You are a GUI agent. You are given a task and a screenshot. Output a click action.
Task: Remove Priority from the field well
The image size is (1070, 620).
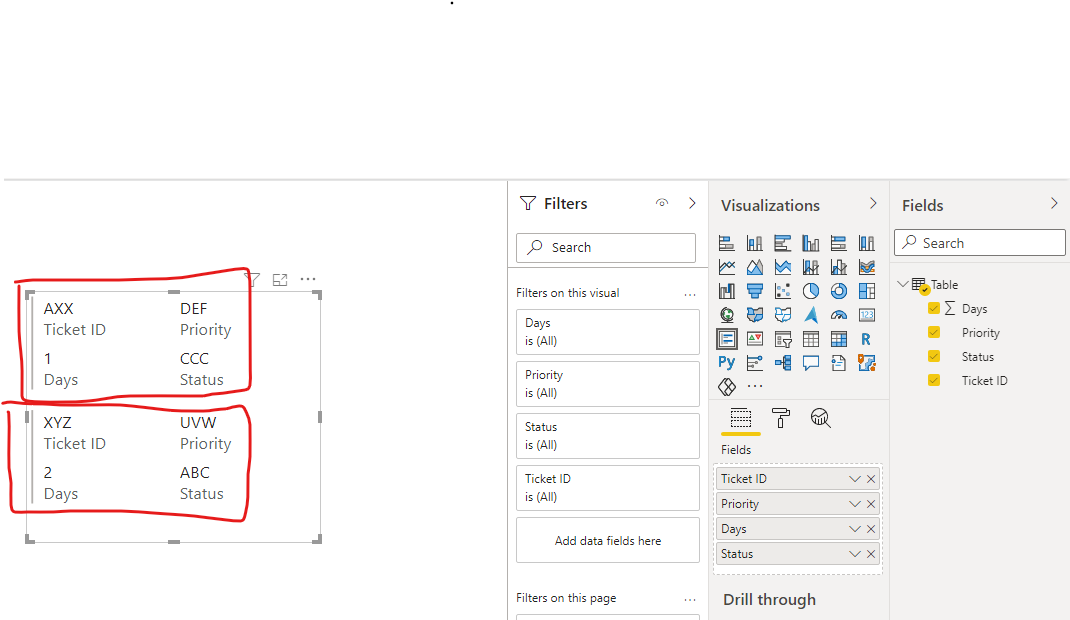point(871,504)
